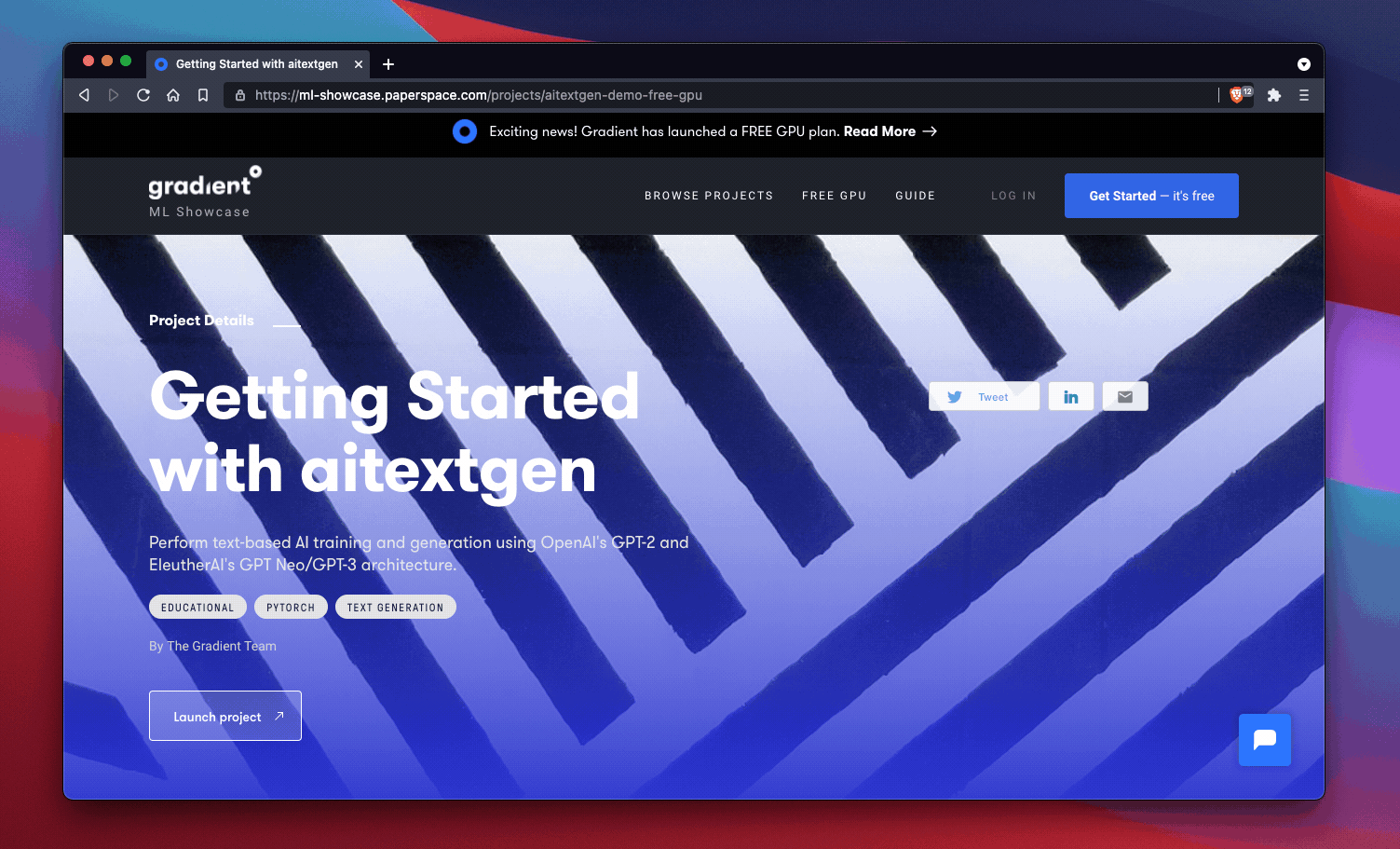
Task: Reload the page with the refresh icon
Action: point(143,95)
